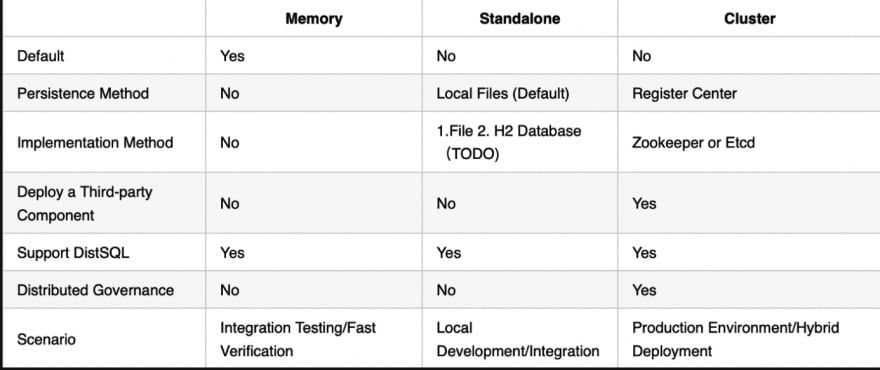
Task: Click the Zookeeper or Etcd cell
Action: pyautogui.click(x=693, y=142)
